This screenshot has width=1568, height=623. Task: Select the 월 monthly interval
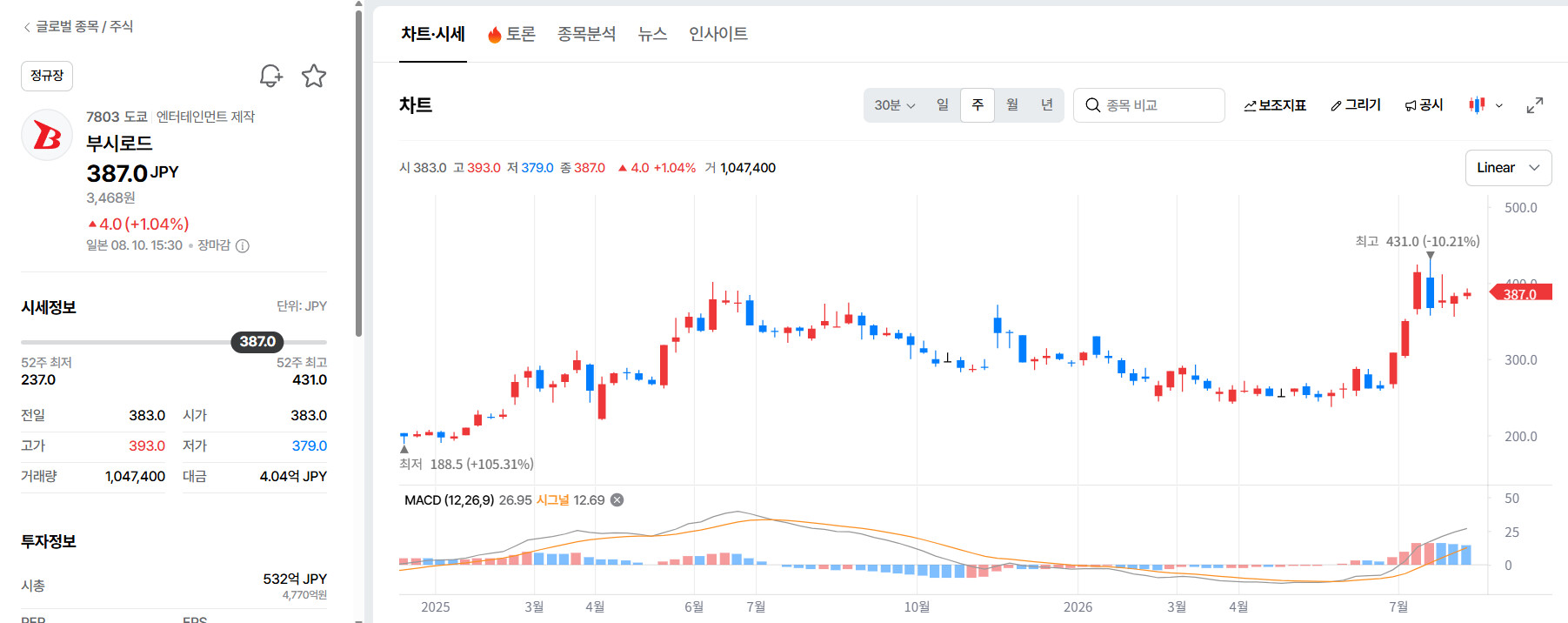[x=1012, y=105]
